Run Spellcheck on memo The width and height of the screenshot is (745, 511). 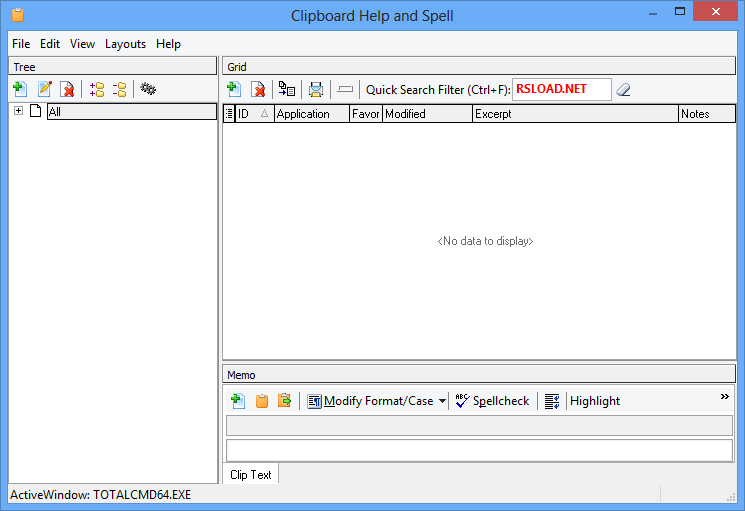pos(492,401)
